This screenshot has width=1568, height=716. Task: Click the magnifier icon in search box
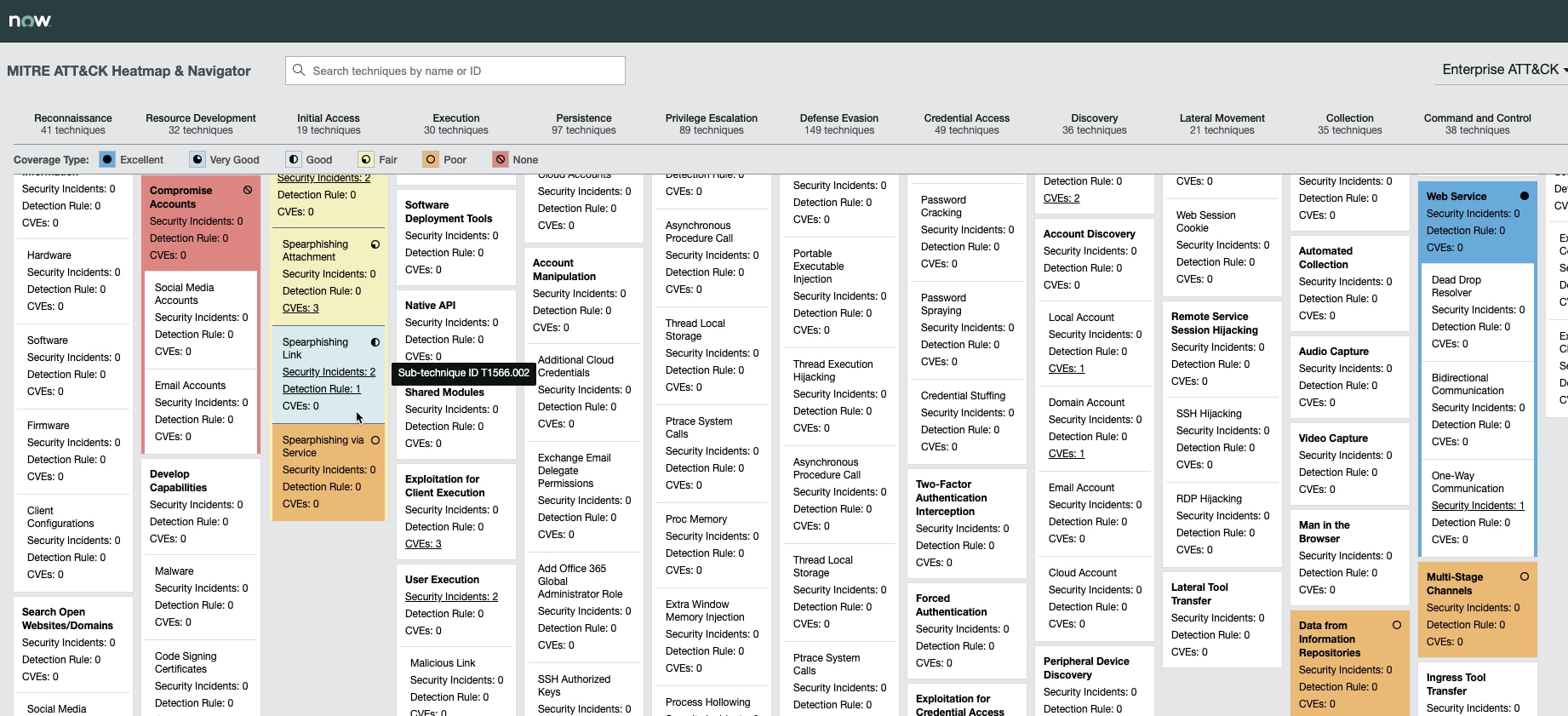[x=299, y=70]
